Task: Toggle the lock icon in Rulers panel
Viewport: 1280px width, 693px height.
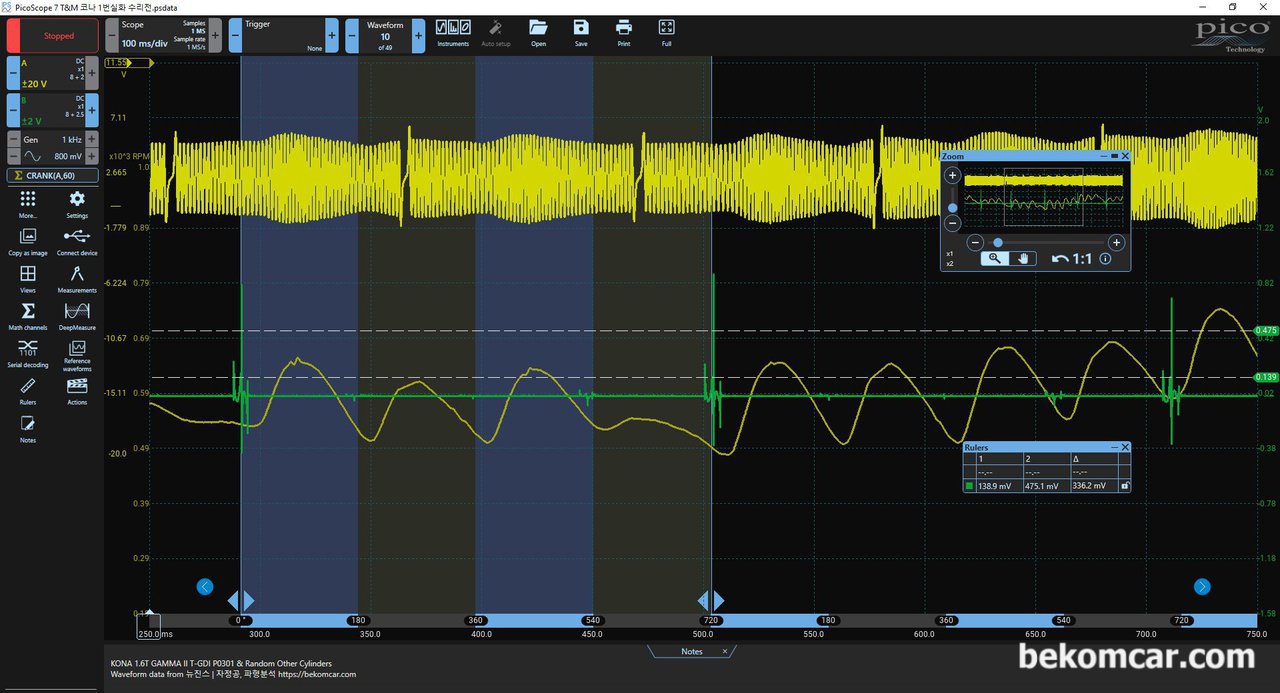Action: click(1125, 486)
